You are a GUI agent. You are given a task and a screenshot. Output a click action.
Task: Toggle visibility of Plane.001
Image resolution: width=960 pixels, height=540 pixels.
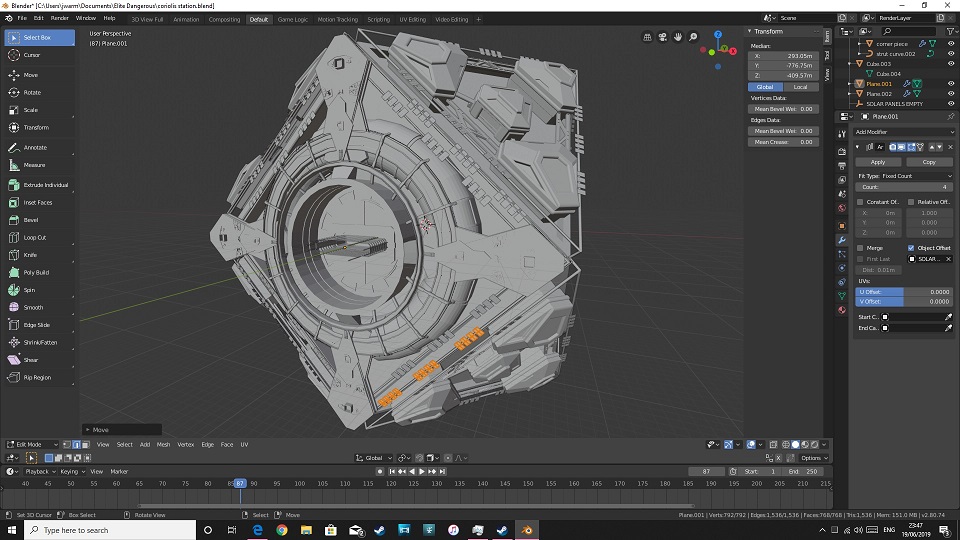951,84
